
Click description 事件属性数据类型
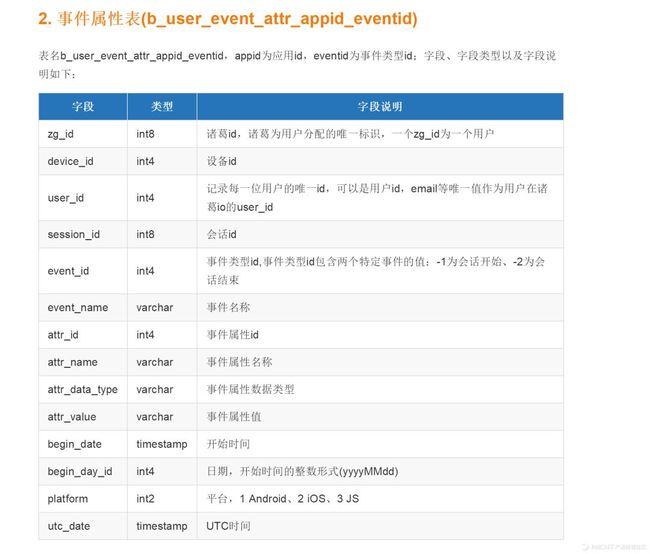click(x=250, y=389)
